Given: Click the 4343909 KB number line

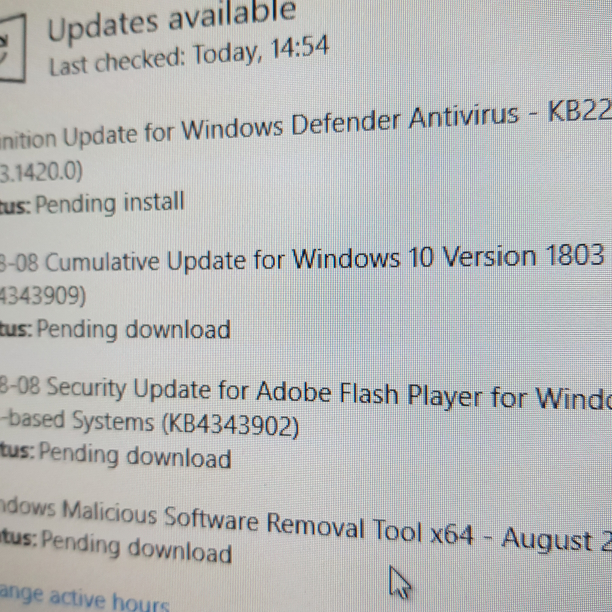Looking at the screenshot, I should (43, 296).
